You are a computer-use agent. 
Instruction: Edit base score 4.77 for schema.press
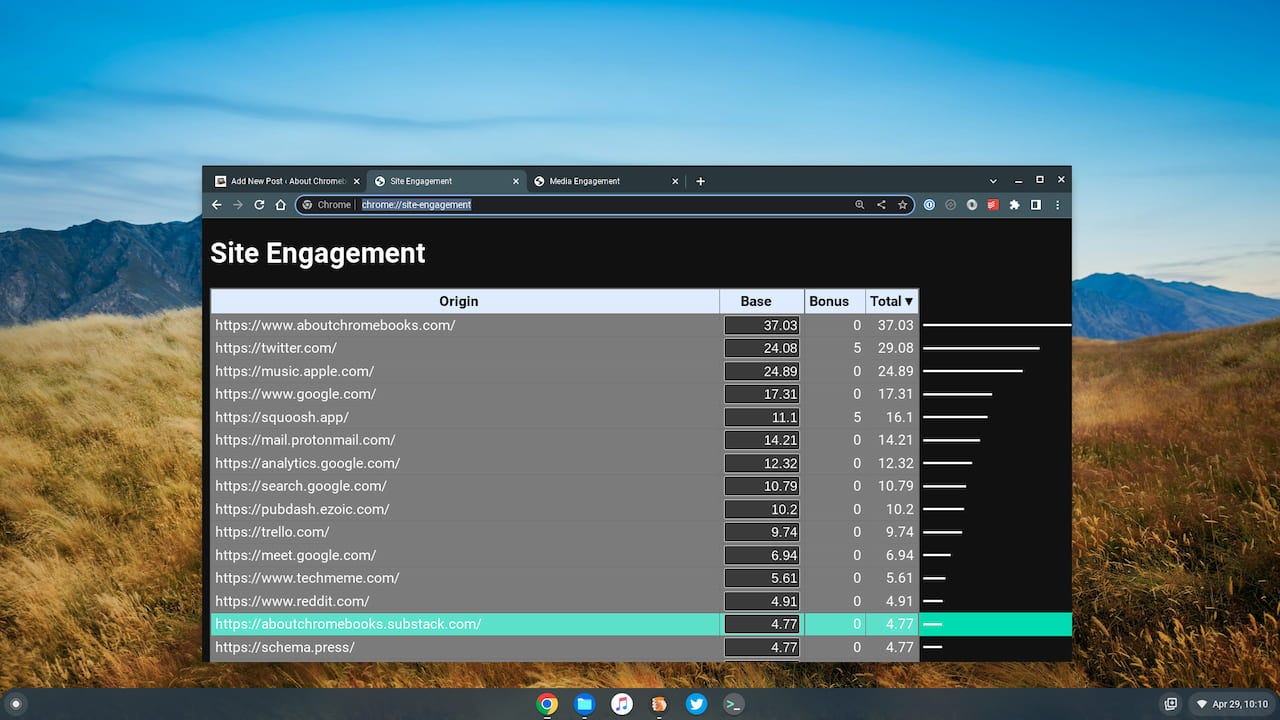click(x=762, y=647)
